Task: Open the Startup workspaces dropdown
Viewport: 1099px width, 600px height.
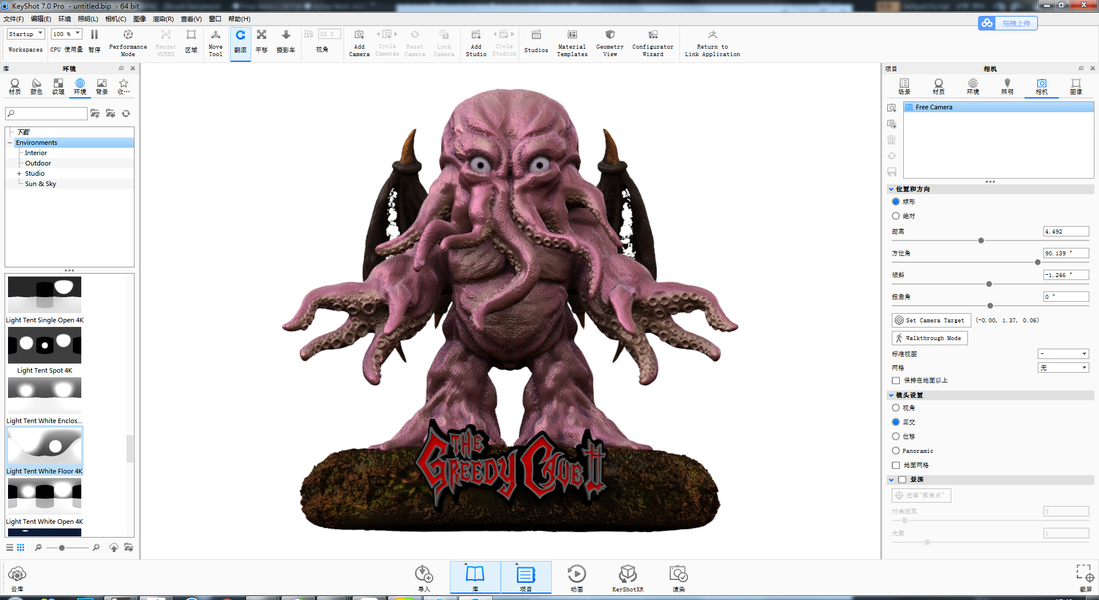Action: (26, 34)
